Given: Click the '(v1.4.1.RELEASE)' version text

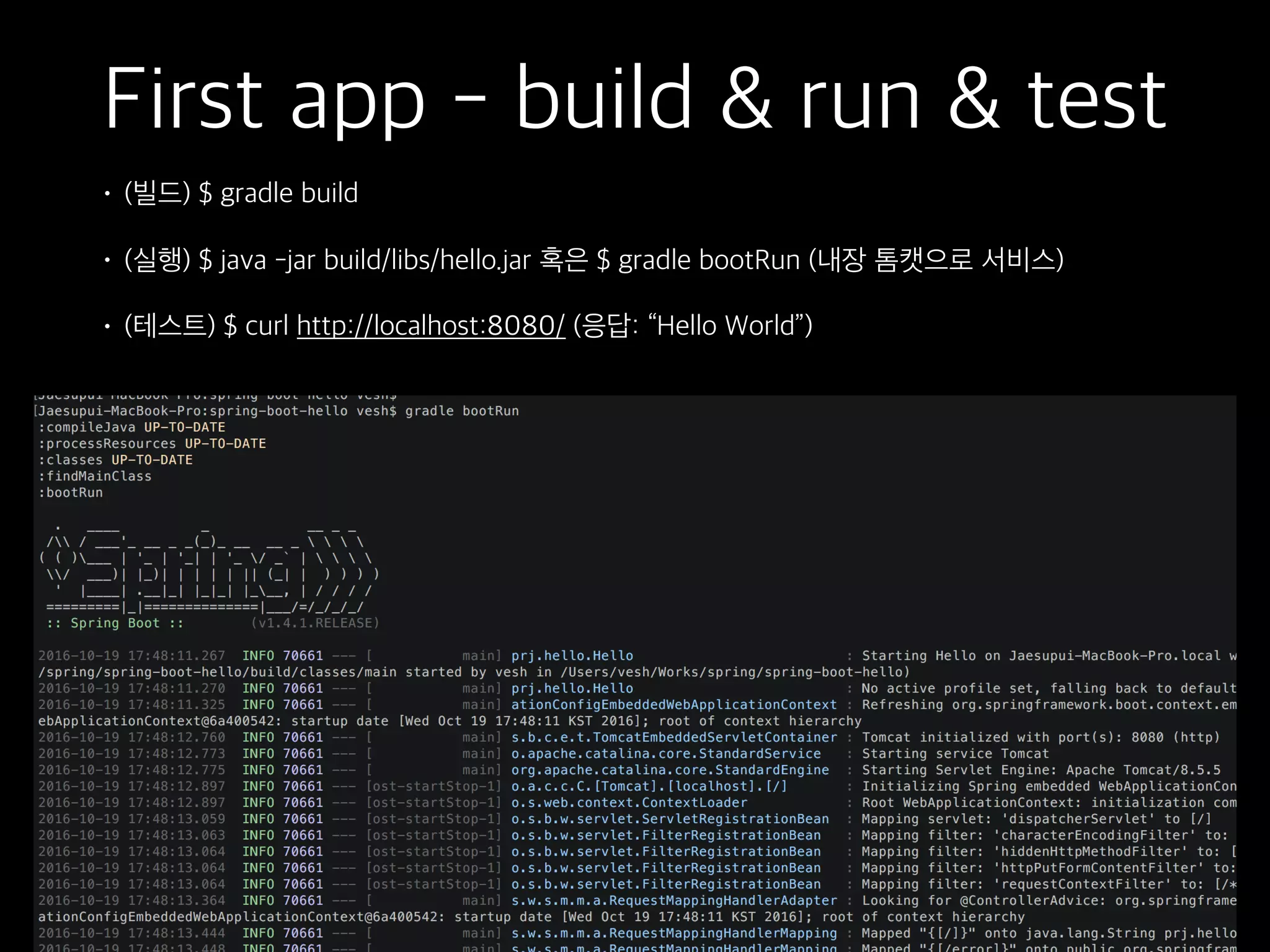Looking at the screenshot, I should pyautogui.click(x=315, y=623).
